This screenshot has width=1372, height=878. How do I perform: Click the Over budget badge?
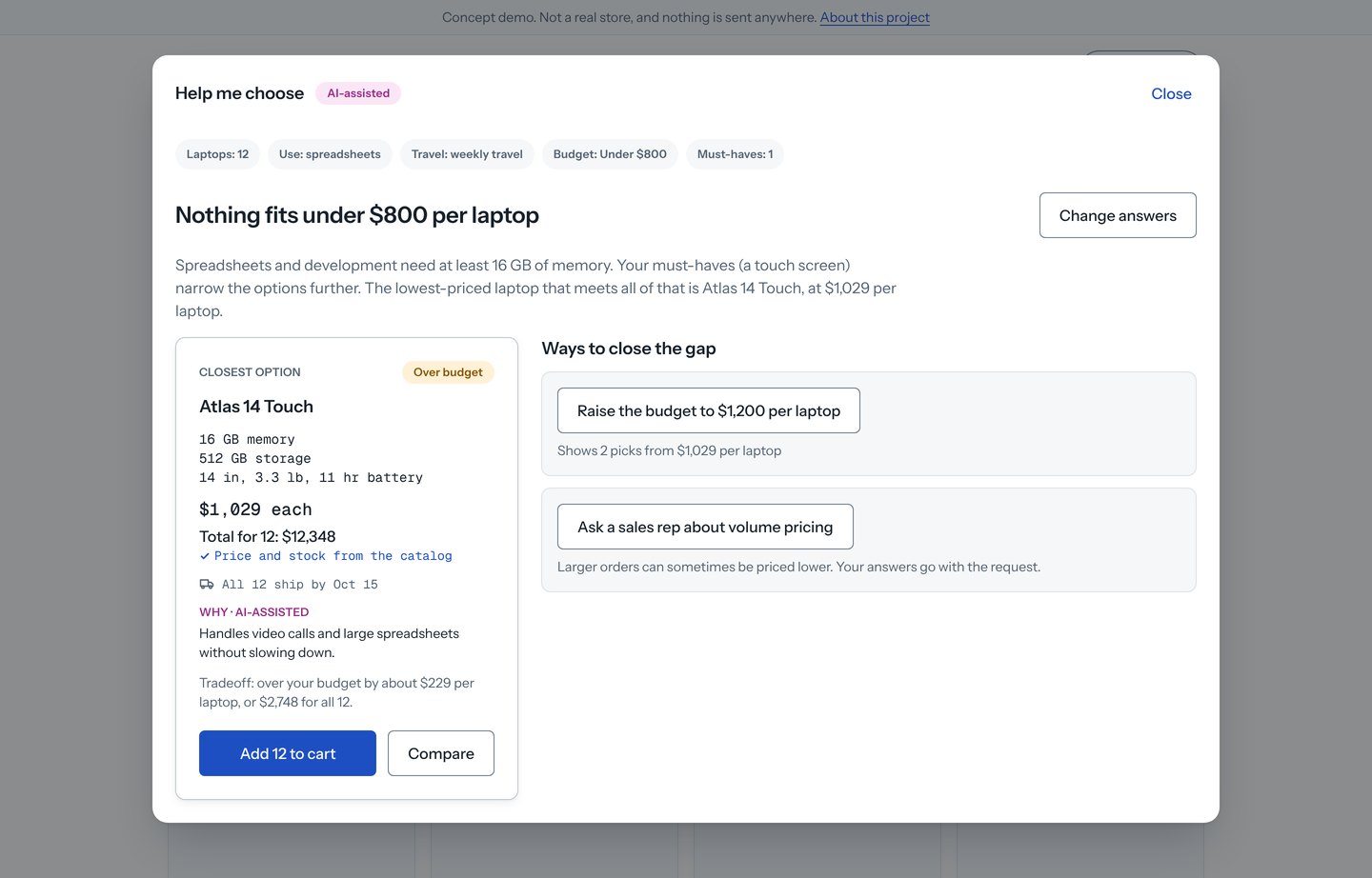448,372
